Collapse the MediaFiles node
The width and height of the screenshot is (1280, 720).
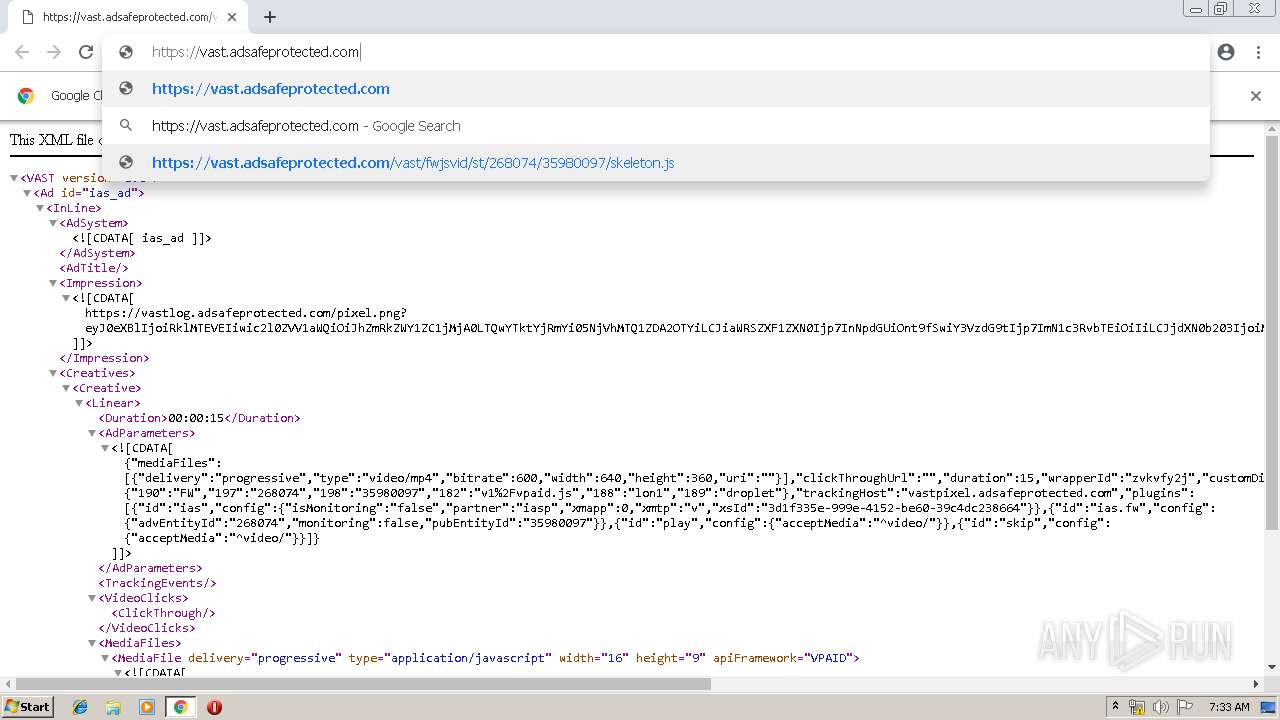click(x=92, y=643)
